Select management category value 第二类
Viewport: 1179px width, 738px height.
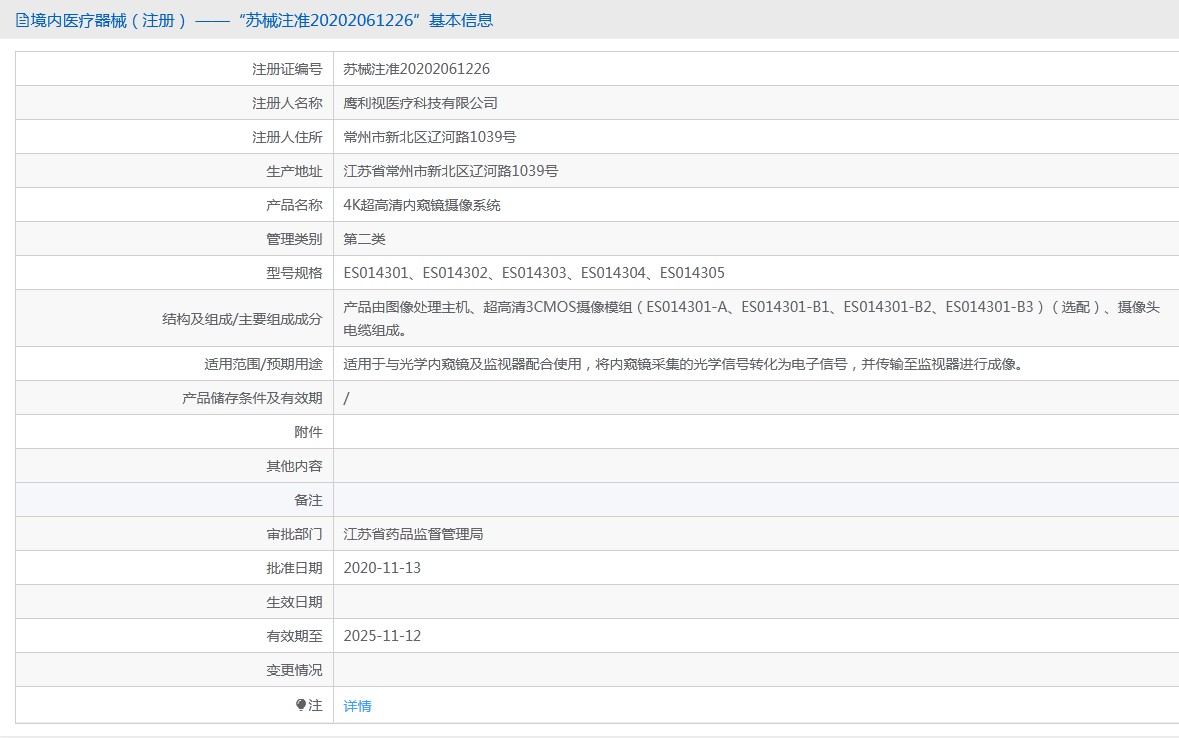tap(365, 239)
